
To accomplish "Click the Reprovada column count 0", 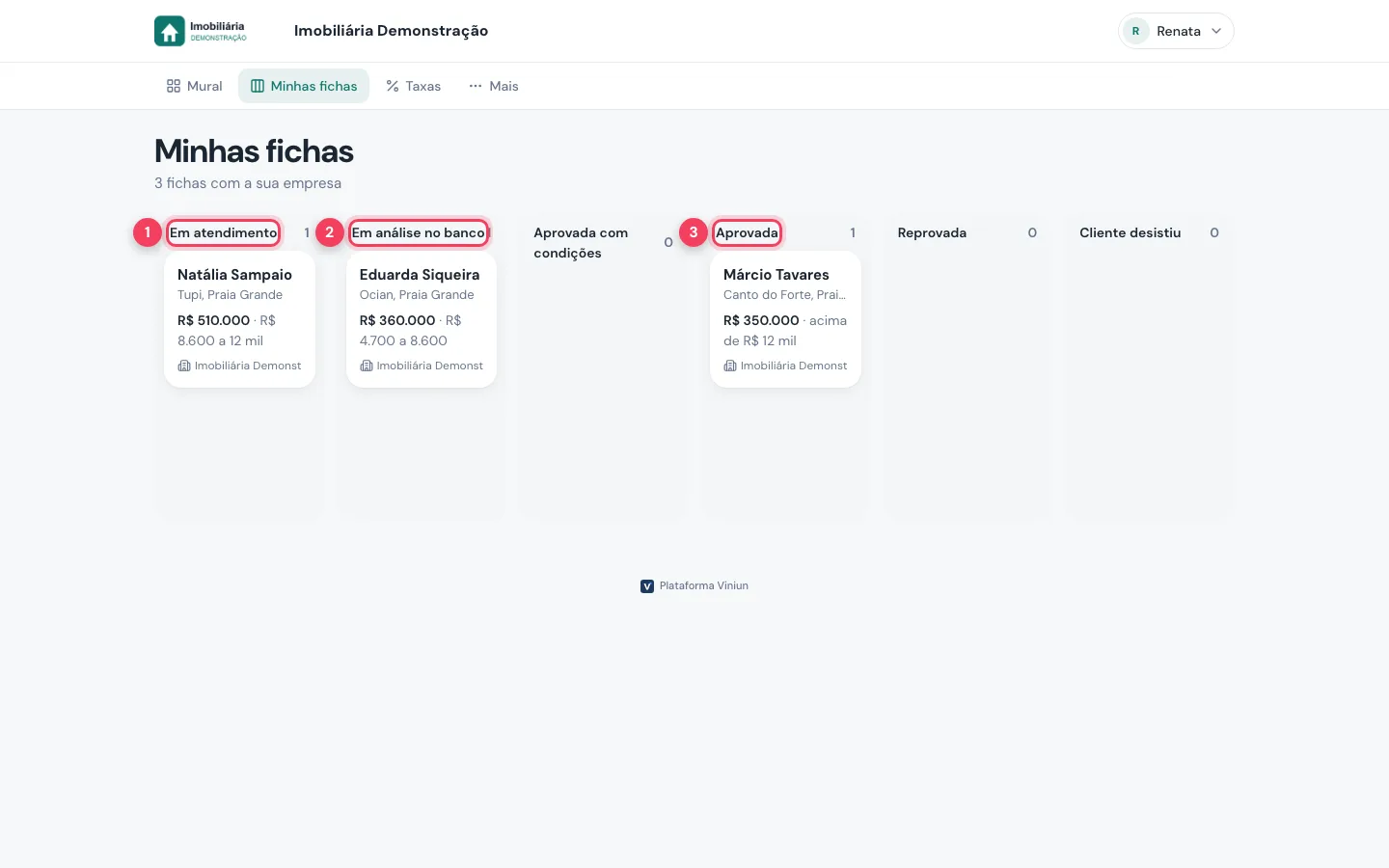I will [x=1032, y=232].
